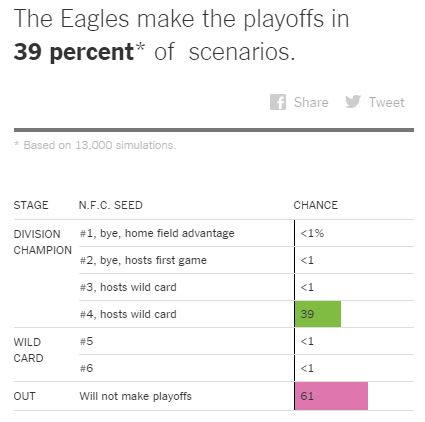Select the pink 61 percent bar
This screenshot has width=425, height=422.
331,396
